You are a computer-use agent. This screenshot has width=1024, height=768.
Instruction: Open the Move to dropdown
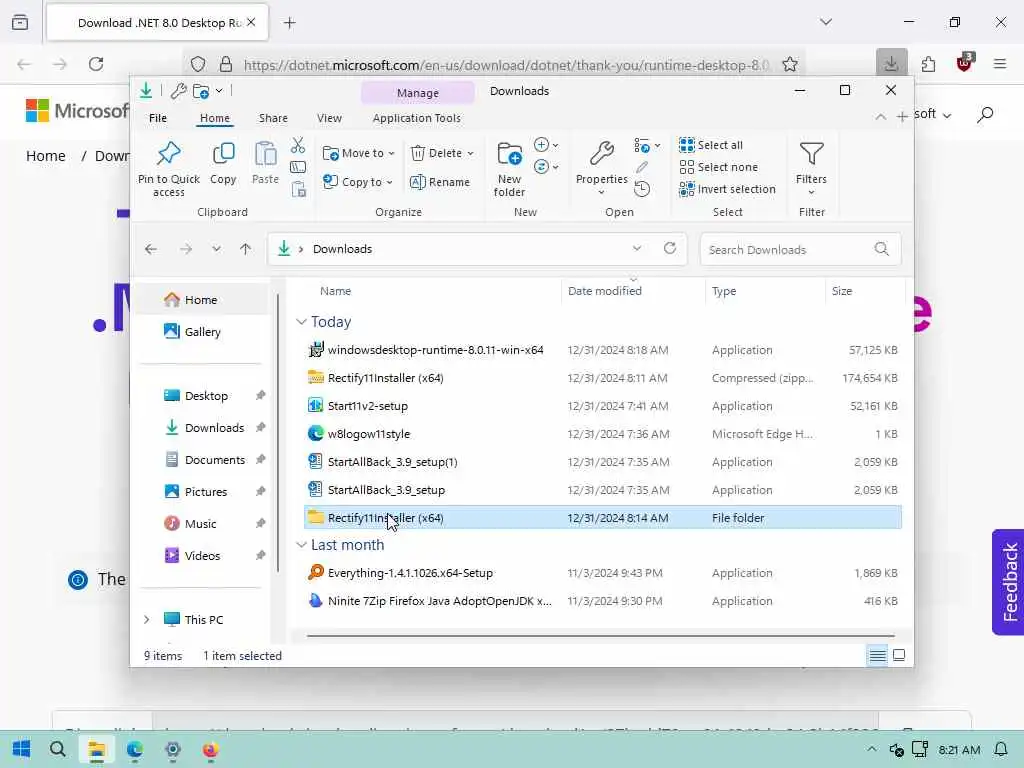click(359, 153)
